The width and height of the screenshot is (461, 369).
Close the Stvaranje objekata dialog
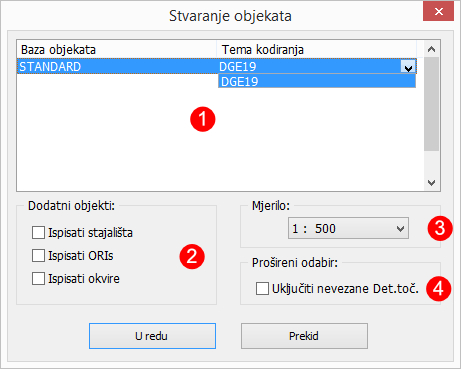pyautogui.click(x=438, y=12)
